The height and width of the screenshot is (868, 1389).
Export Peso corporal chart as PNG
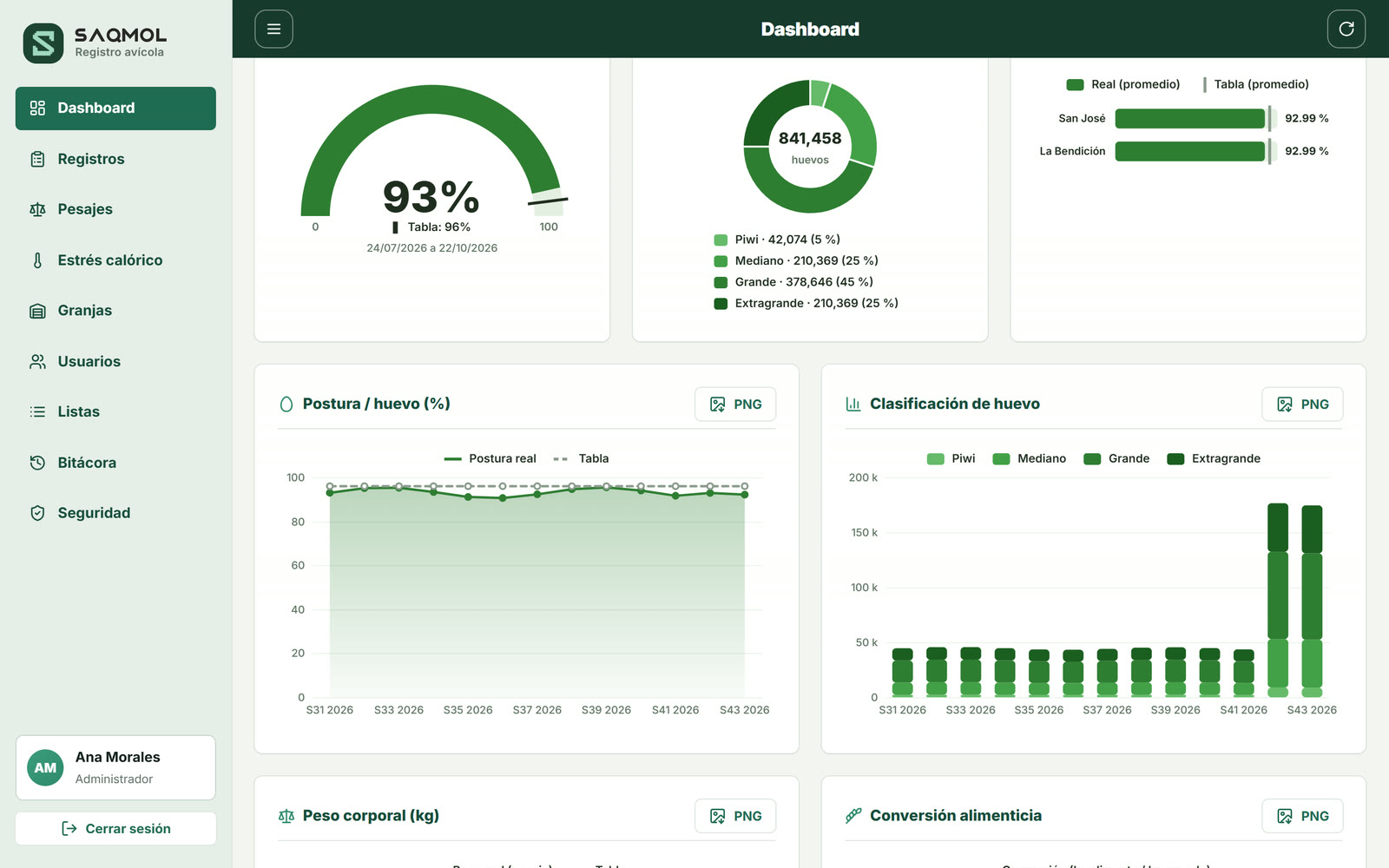coord(735,816)
